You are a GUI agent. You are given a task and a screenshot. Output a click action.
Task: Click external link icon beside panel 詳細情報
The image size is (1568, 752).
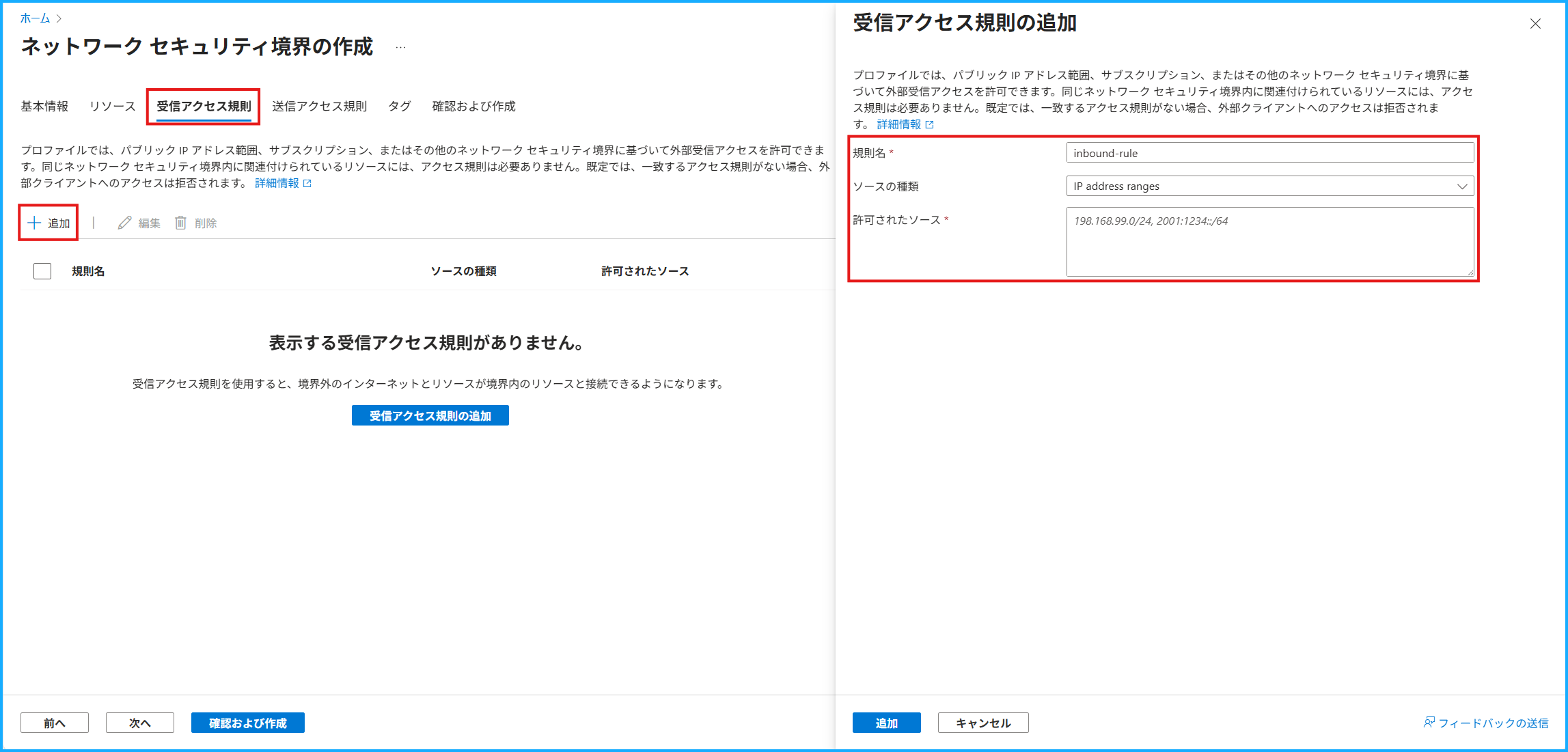[x=929, y=124]
